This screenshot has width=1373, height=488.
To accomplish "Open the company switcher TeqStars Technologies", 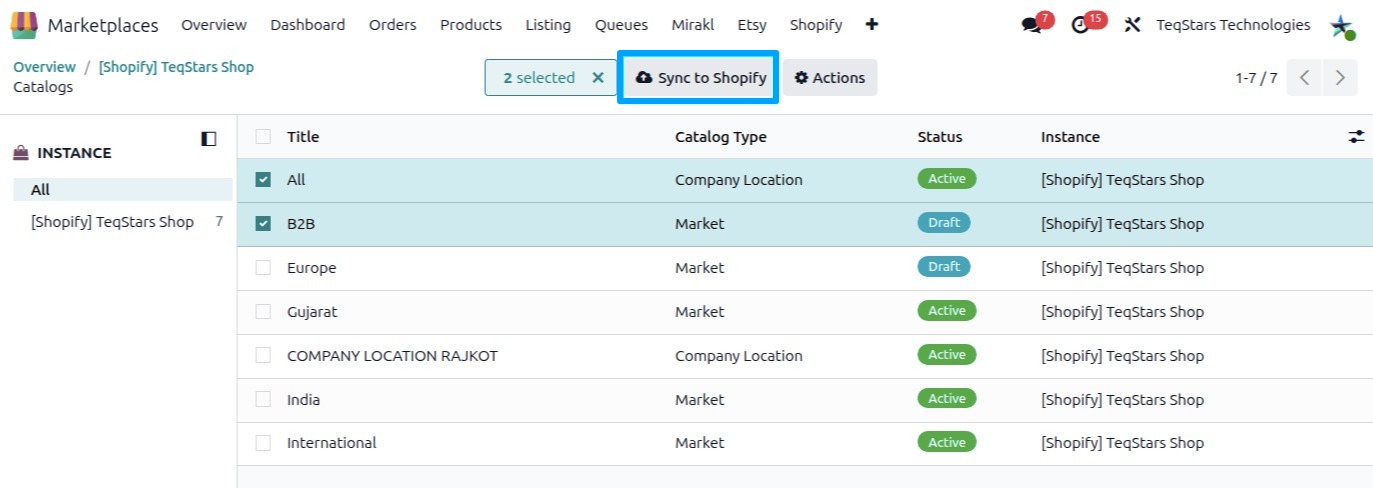I will (x=1233, y=25).
